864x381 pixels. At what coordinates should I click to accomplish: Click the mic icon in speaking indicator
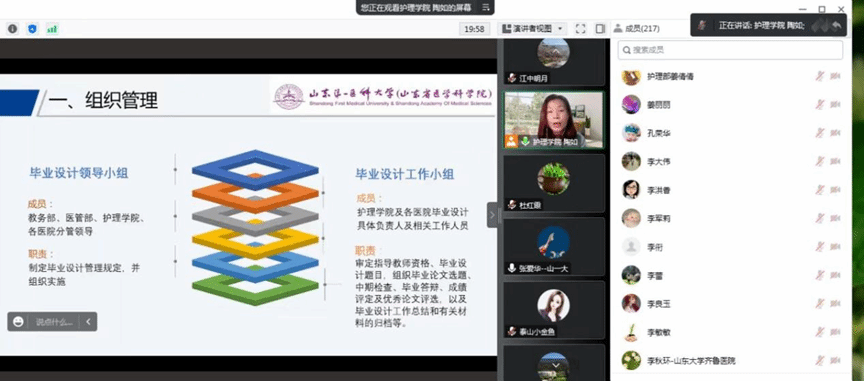(702, 25)
